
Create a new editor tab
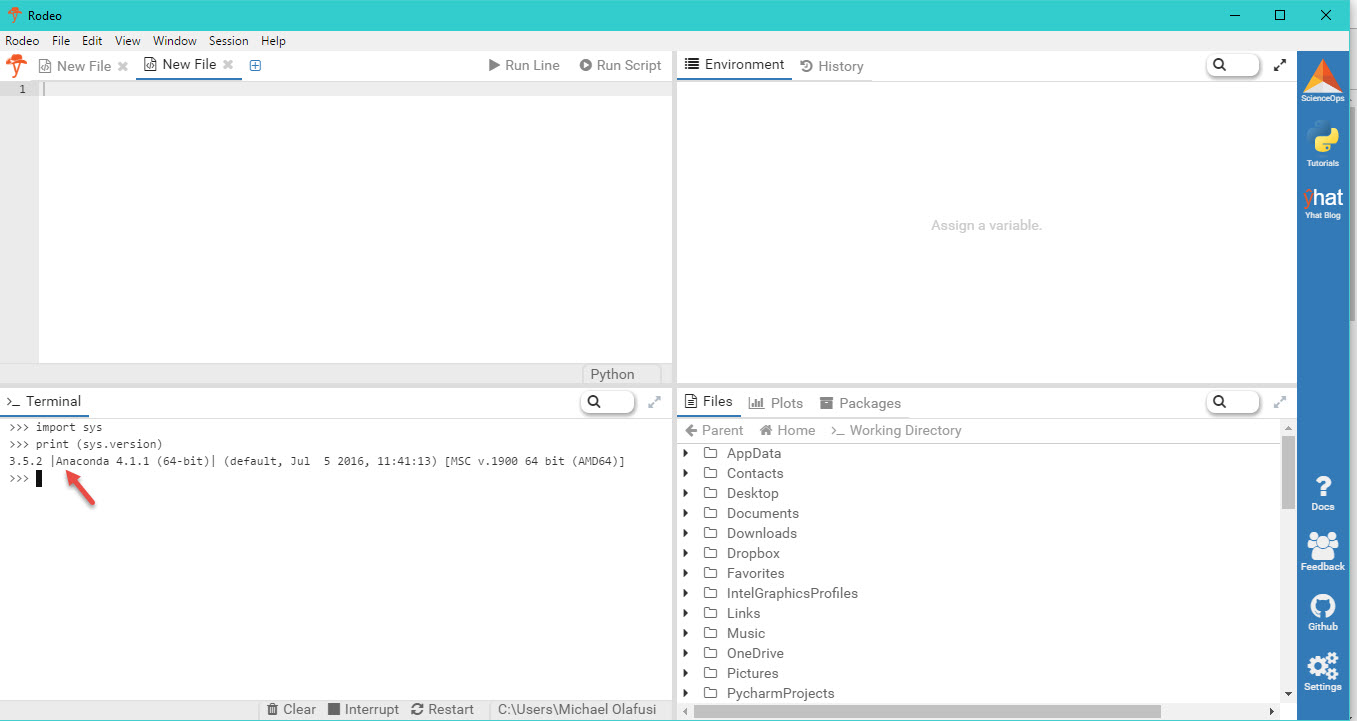(255, 64)
